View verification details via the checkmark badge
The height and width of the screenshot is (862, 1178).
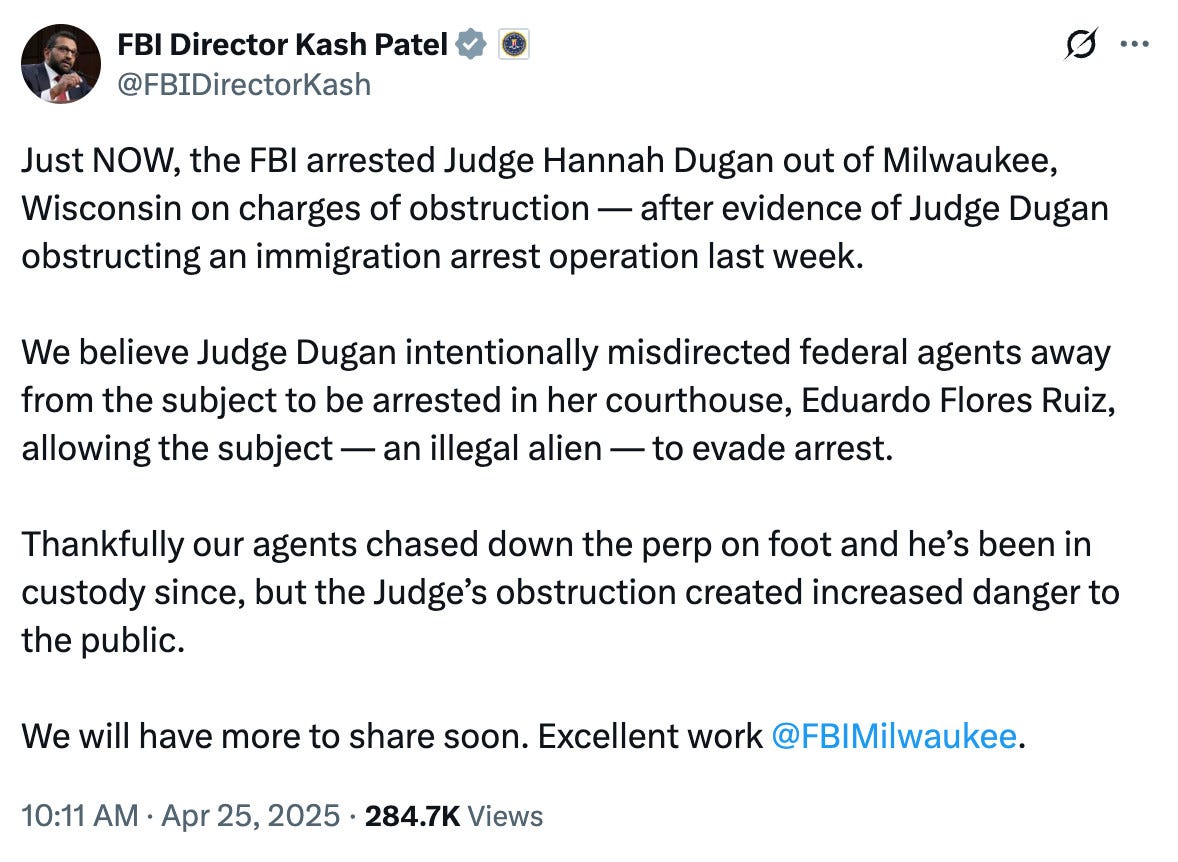[470, 44]
